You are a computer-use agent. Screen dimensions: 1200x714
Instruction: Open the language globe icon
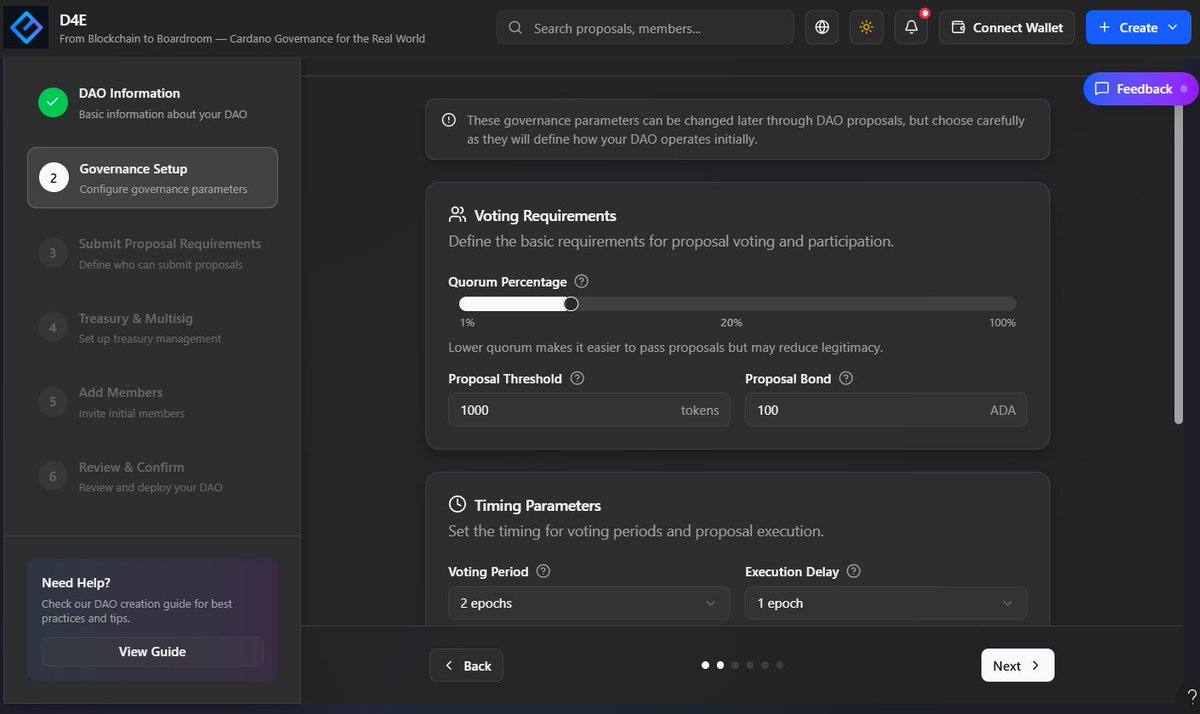pos(822,27)
